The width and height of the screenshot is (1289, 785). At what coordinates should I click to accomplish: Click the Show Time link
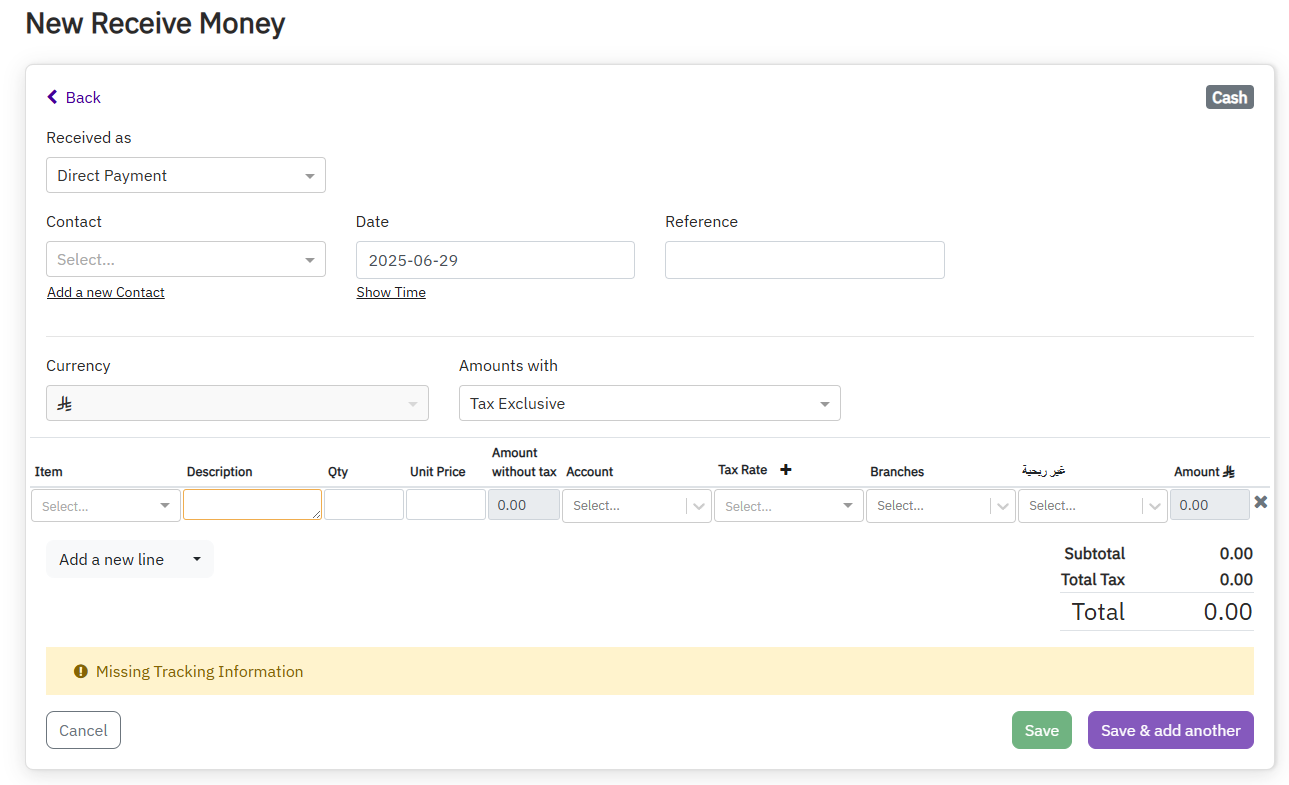pos(391,292)
